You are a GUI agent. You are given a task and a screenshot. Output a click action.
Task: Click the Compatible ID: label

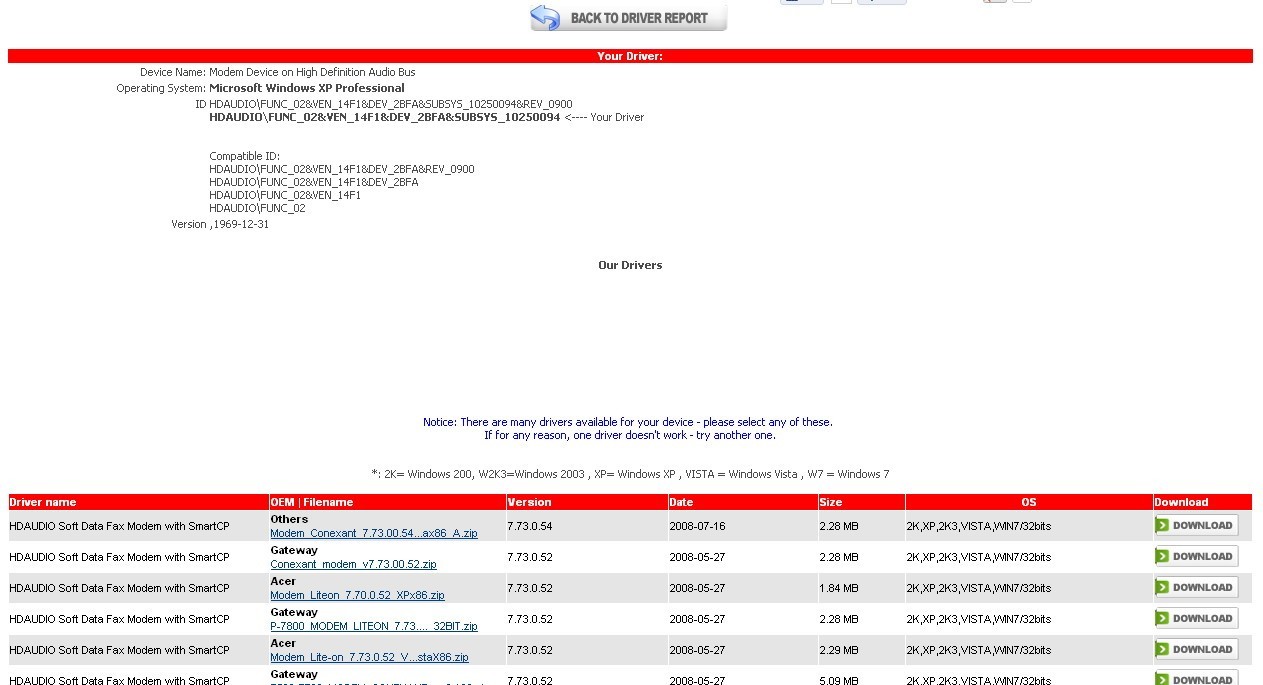click(245, 156)
